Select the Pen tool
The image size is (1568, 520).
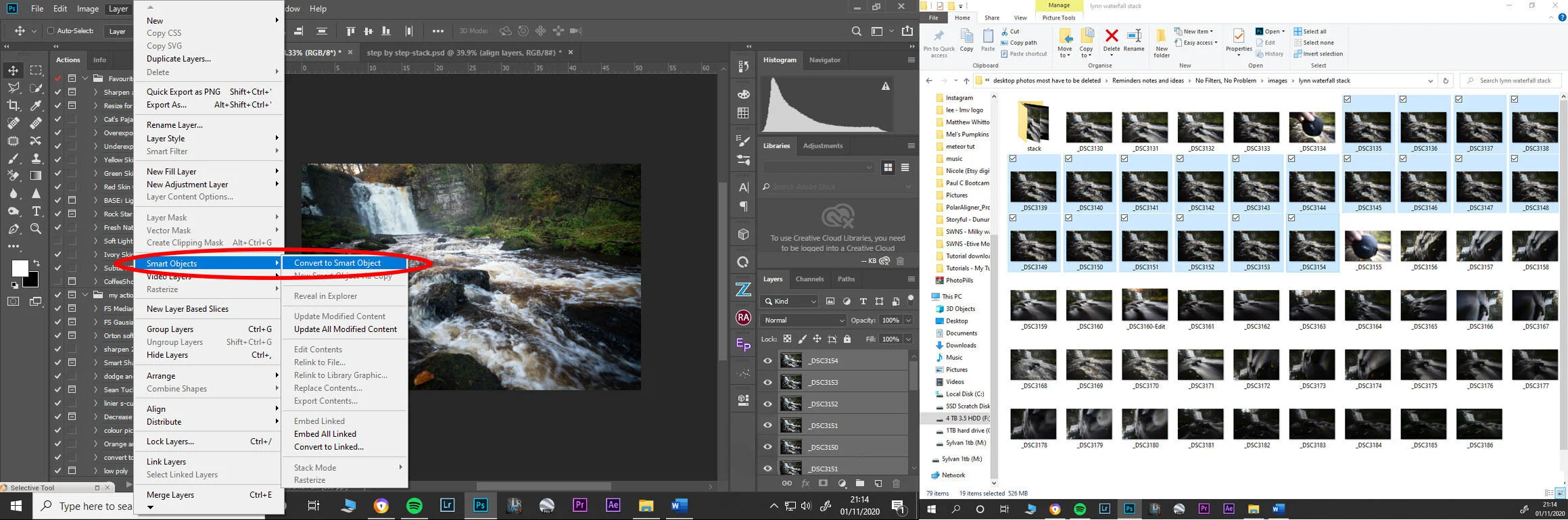(x=14, y=229)
